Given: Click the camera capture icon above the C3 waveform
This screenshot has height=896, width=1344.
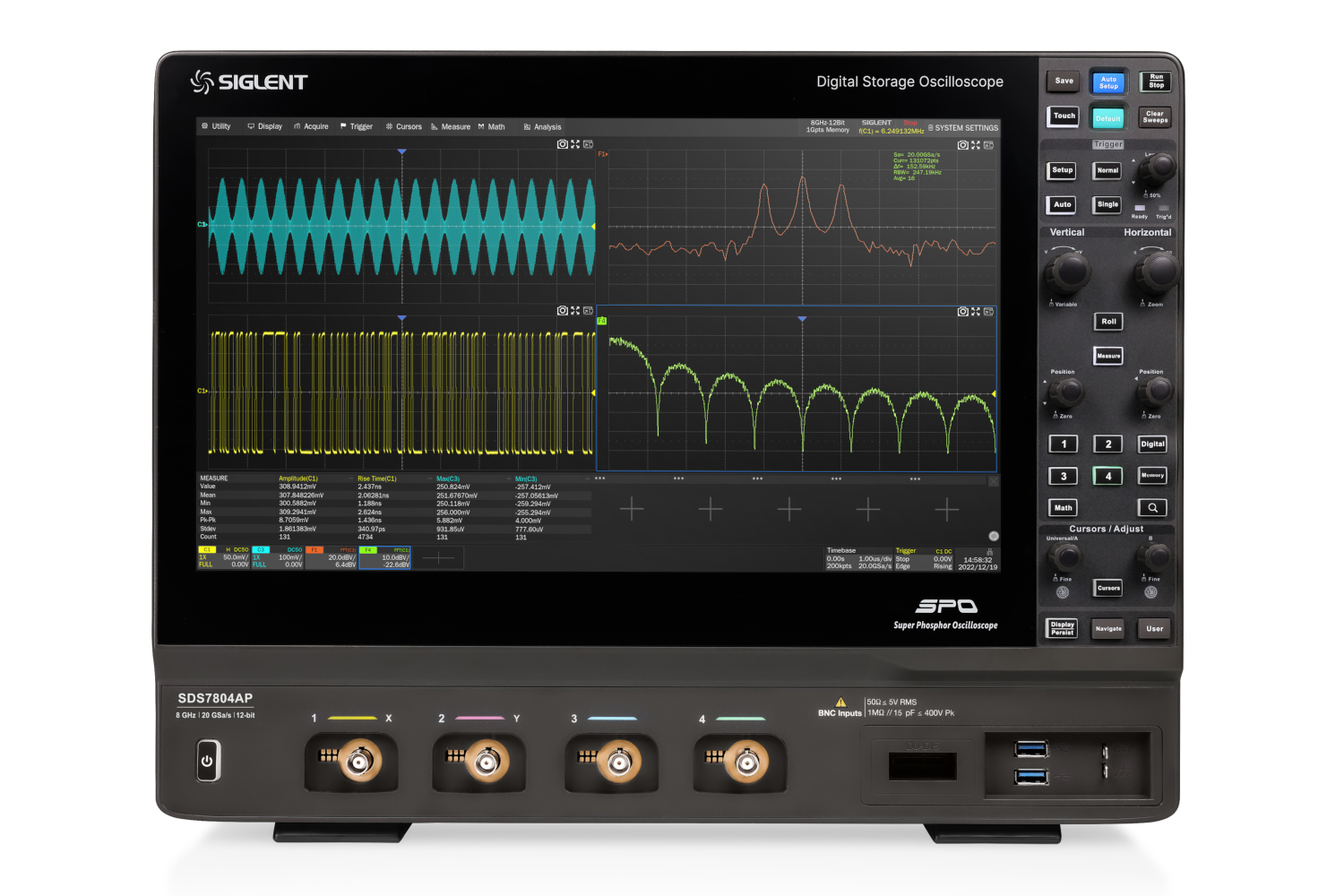Looking at the screenshot, I should coord(563,142).
